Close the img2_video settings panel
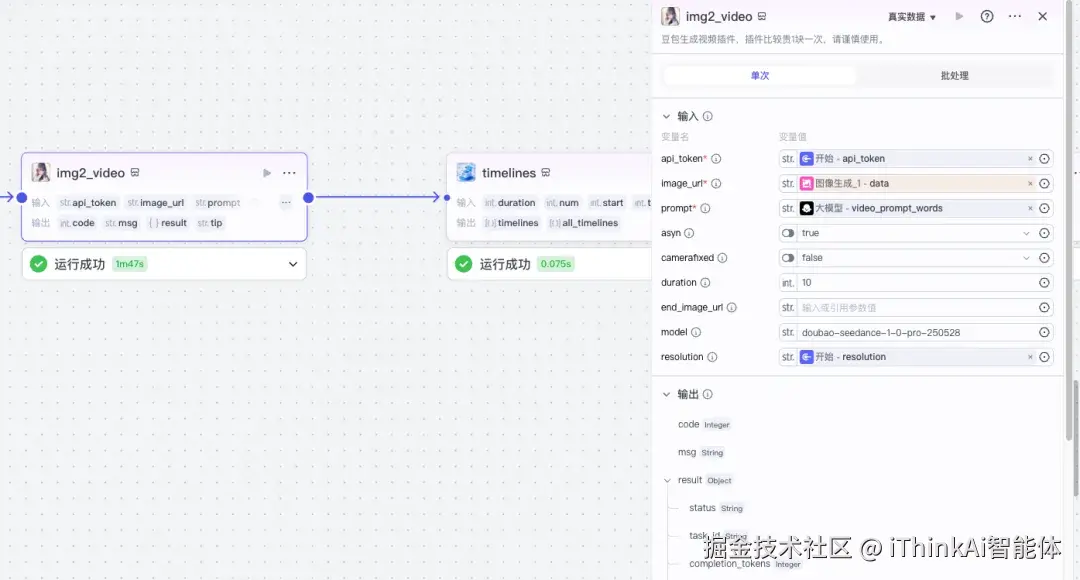 tap(1043, 17)
